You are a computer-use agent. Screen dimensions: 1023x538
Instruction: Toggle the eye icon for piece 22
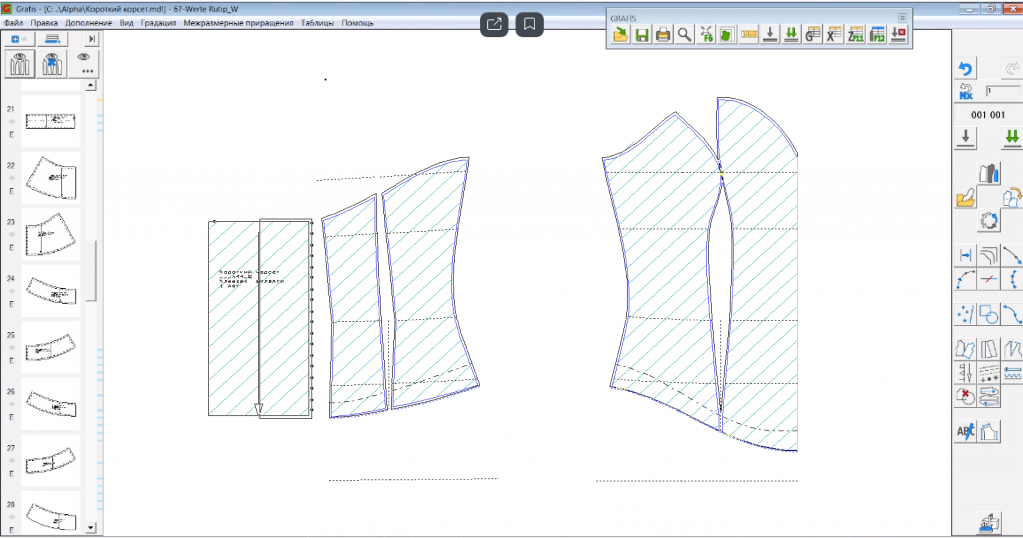tap(12, 177)
